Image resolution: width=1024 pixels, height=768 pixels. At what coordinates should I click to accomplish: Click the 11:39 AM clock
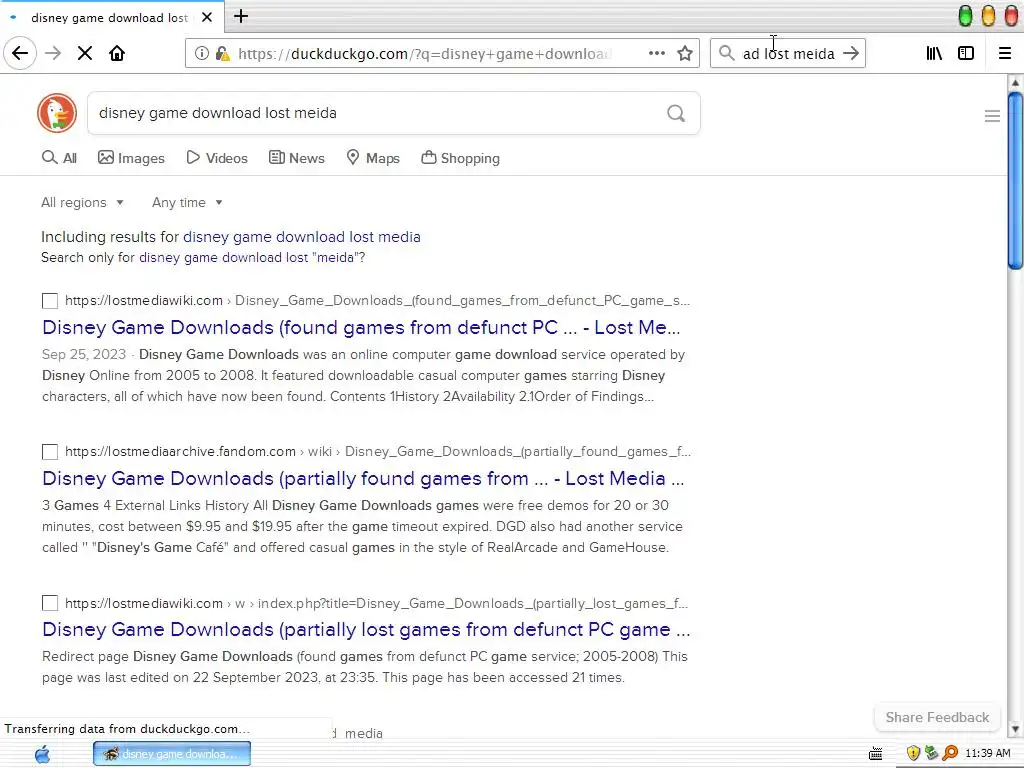coord(987,753)
